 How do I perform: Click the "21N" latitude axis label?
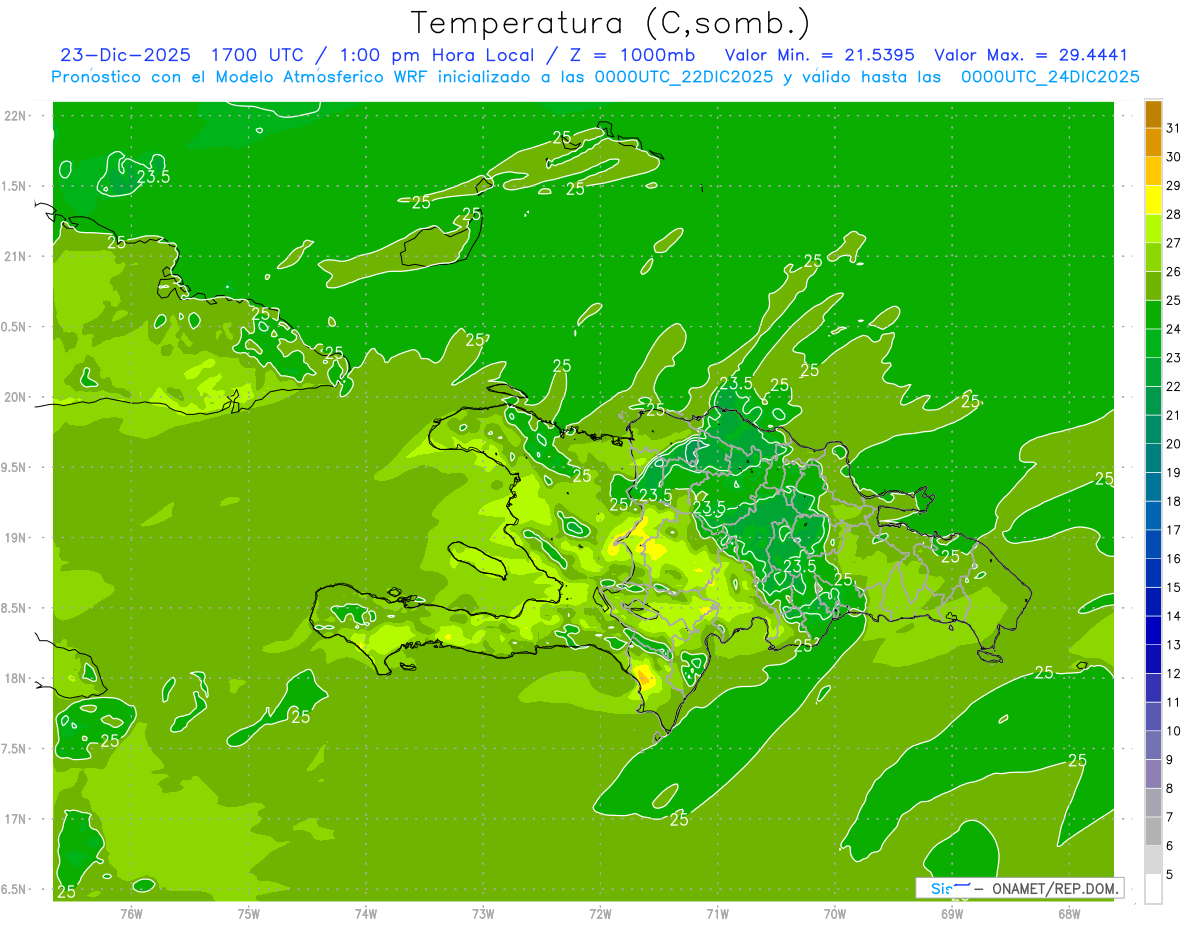(15, 256)
